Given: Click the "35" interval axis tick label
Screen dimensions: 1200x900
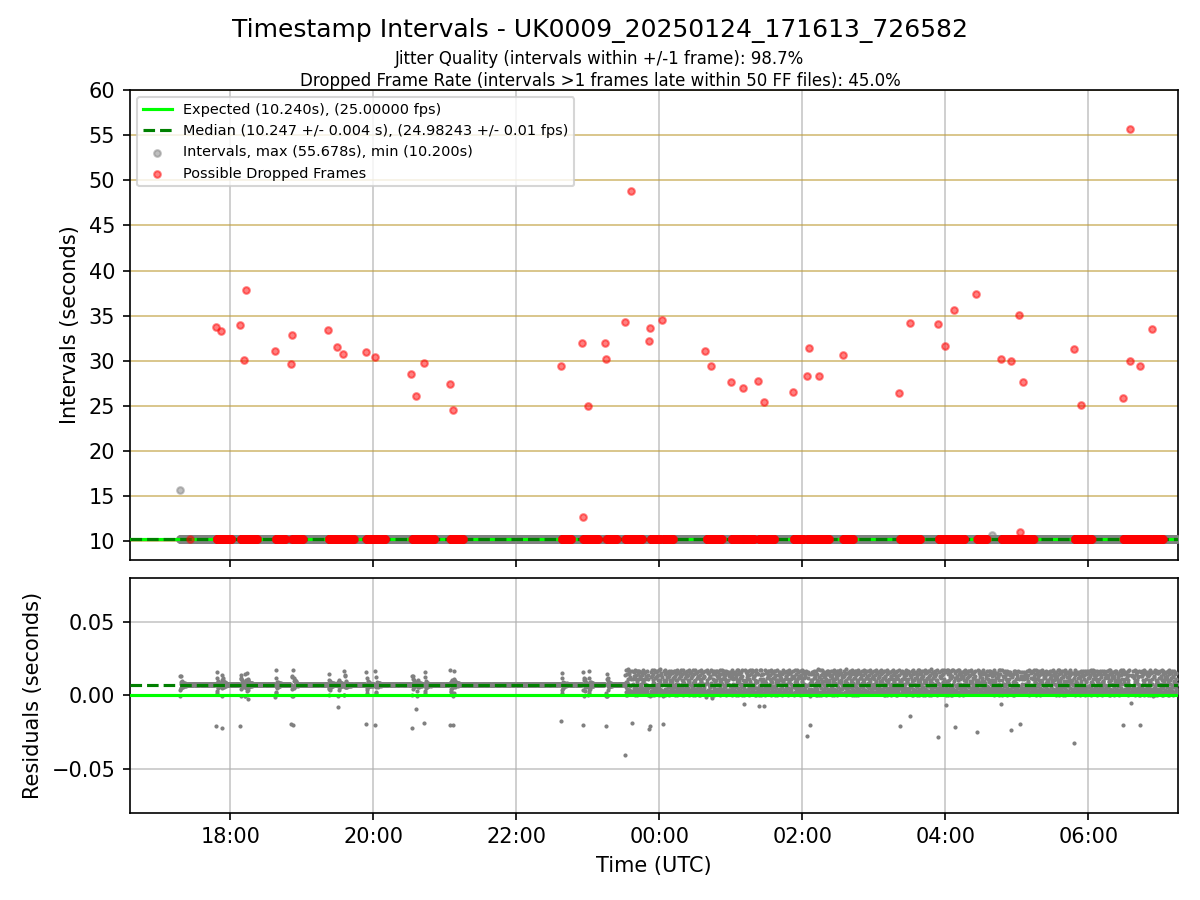Looking at the screenshot, I should [x=103, y=317].
